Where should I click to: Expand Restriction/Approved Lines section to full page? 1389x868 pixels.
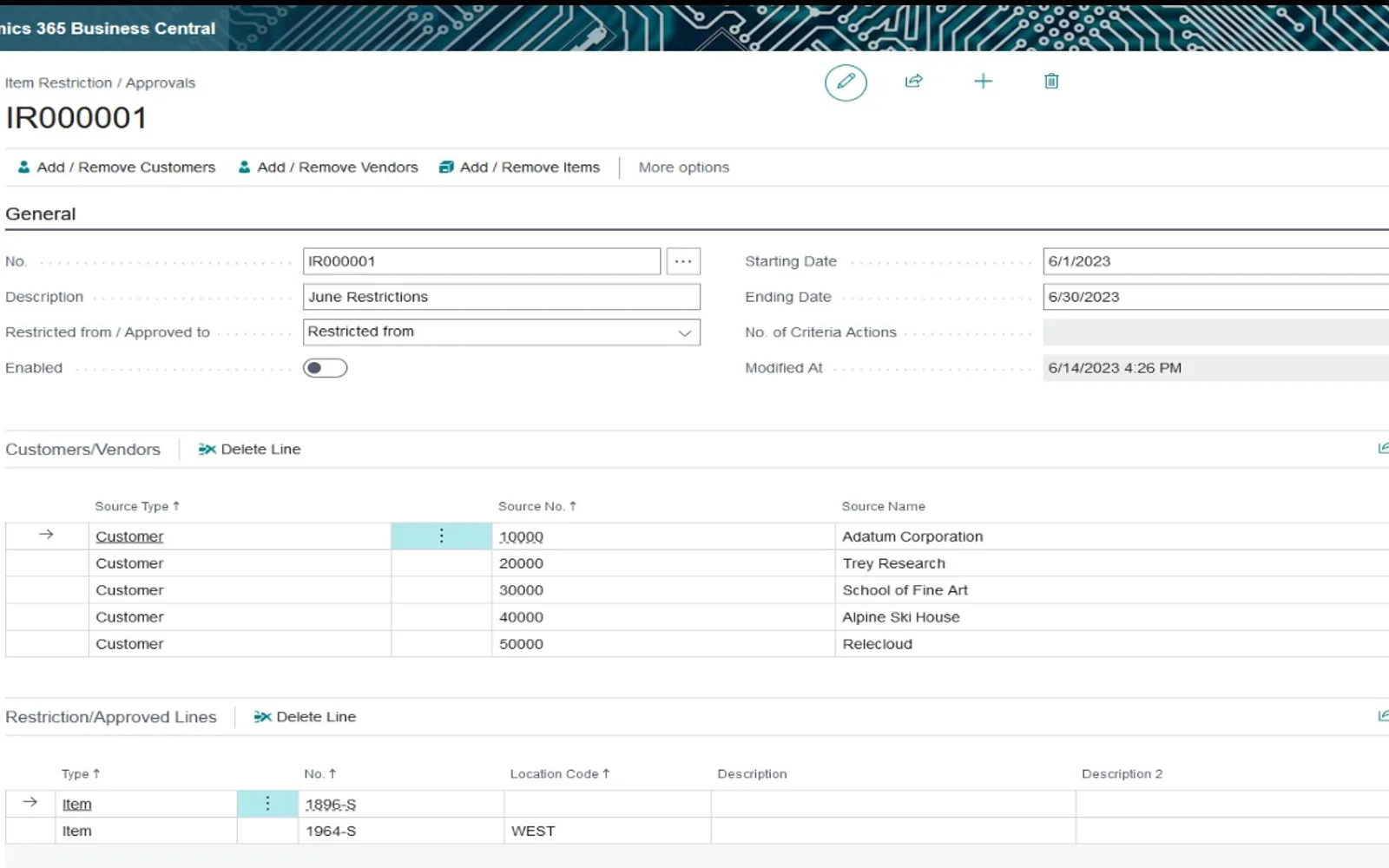tap(1382, 716)
